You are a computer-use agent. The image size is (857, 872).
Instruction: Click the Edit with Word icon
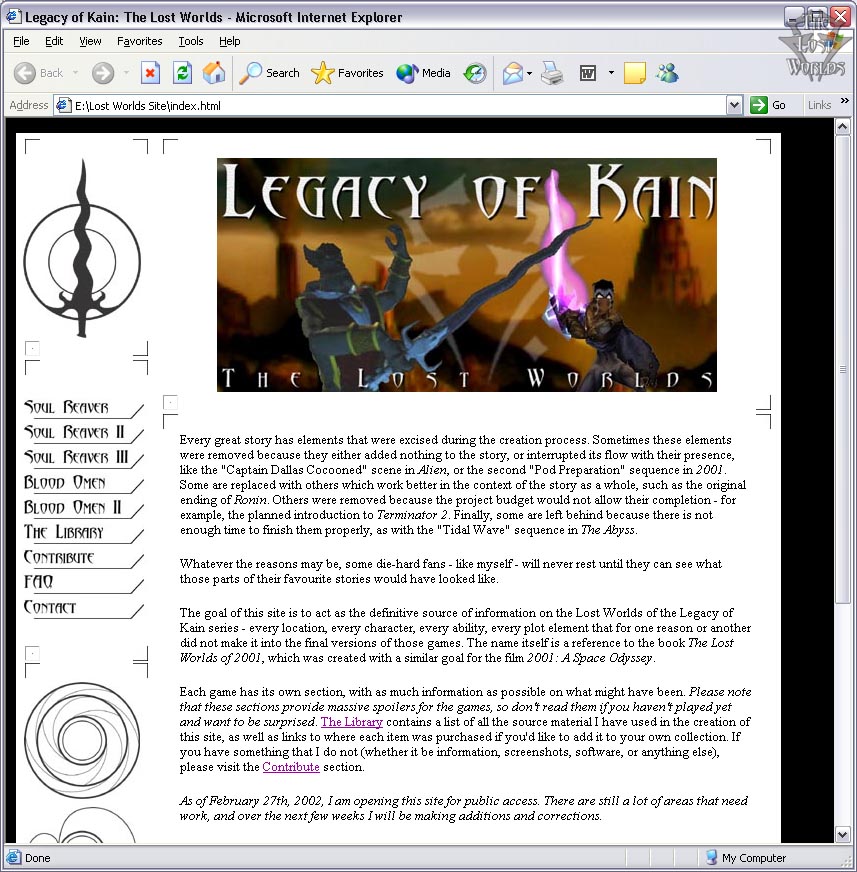tap(588, 73)
